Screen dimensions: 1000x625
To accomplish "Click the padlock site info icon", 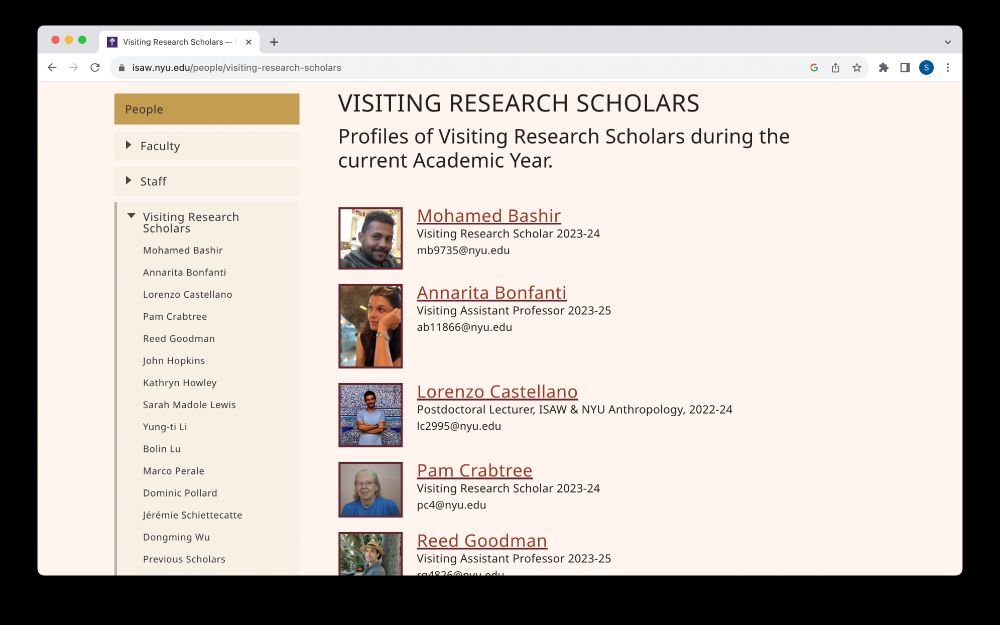I will tap(122, 68).
